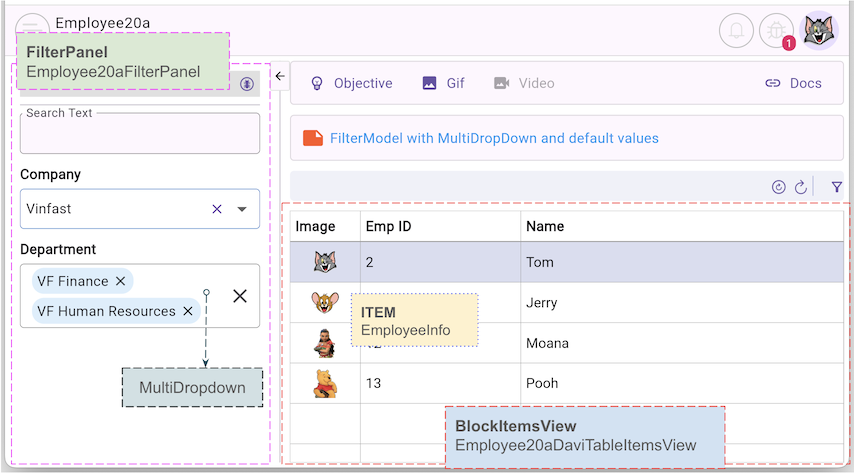Viewport: 854px width, 473px height.
Task: Expand the Company dropdown arrow
Action: (x=242, y=209)
